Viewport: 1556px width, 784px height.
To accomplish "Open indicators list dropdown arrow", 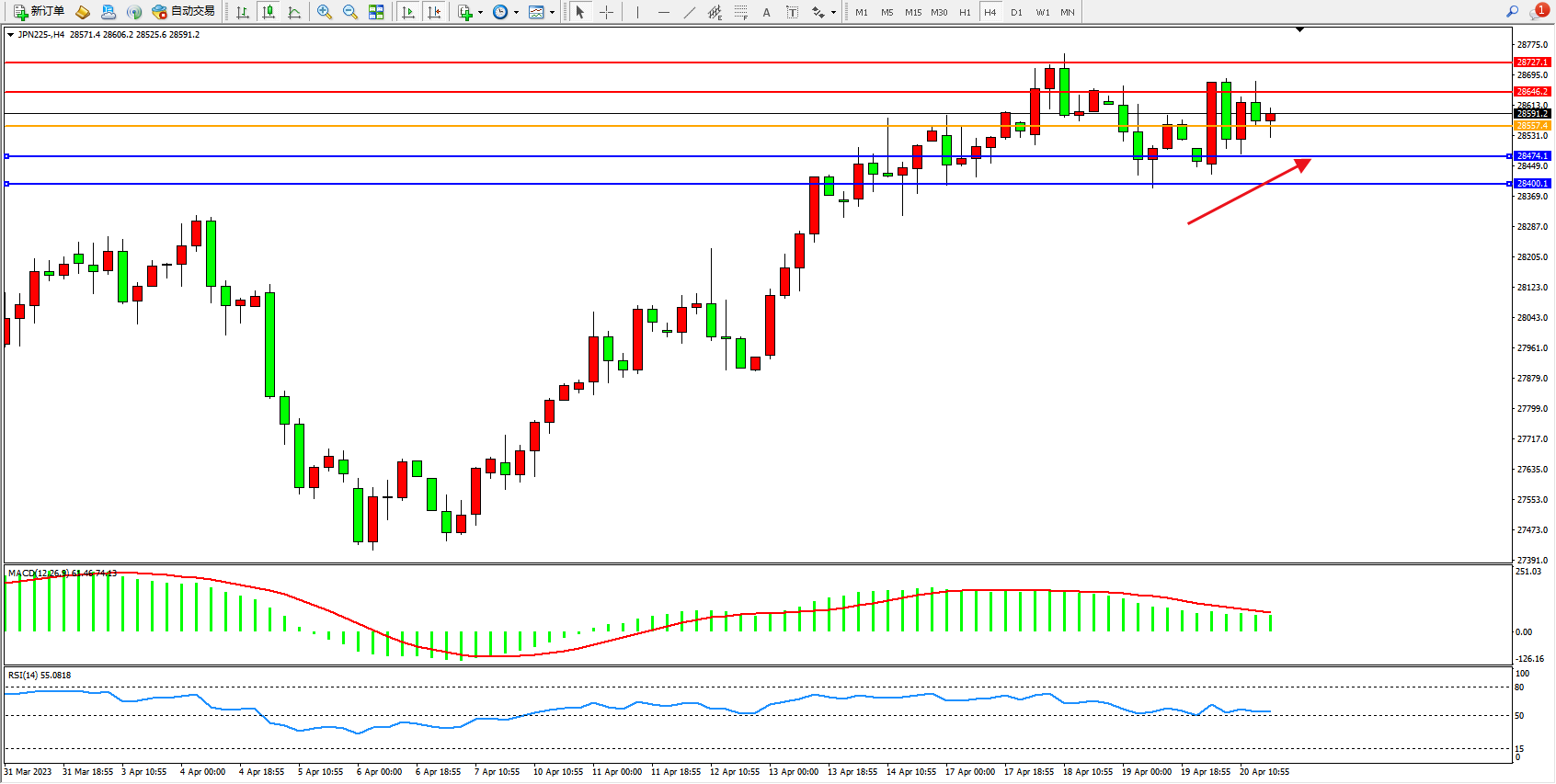I will (480, 13).
